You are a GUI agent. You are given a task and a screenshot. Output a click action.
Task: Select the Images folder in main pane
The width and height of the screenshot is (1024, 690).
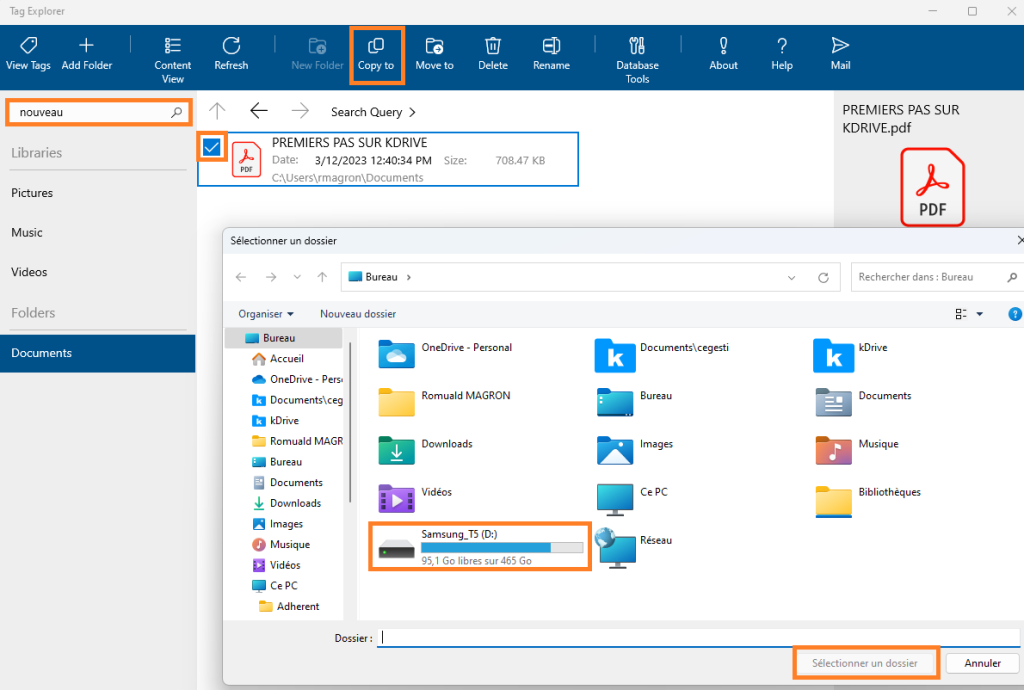(635, 450)
